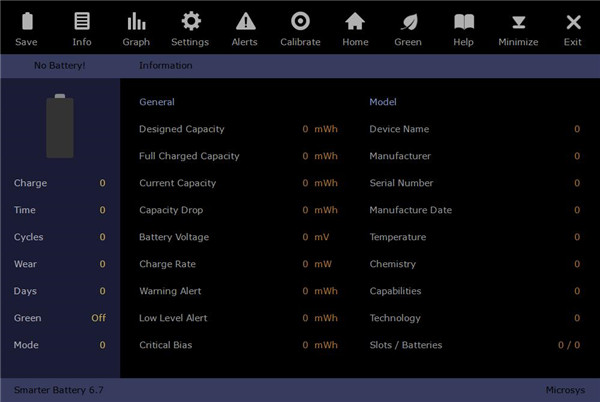This screenshot has height=402, width=600.
Task: Select the Mode value in sidebar
Action: pyautogui.click(x=102, y=345)
